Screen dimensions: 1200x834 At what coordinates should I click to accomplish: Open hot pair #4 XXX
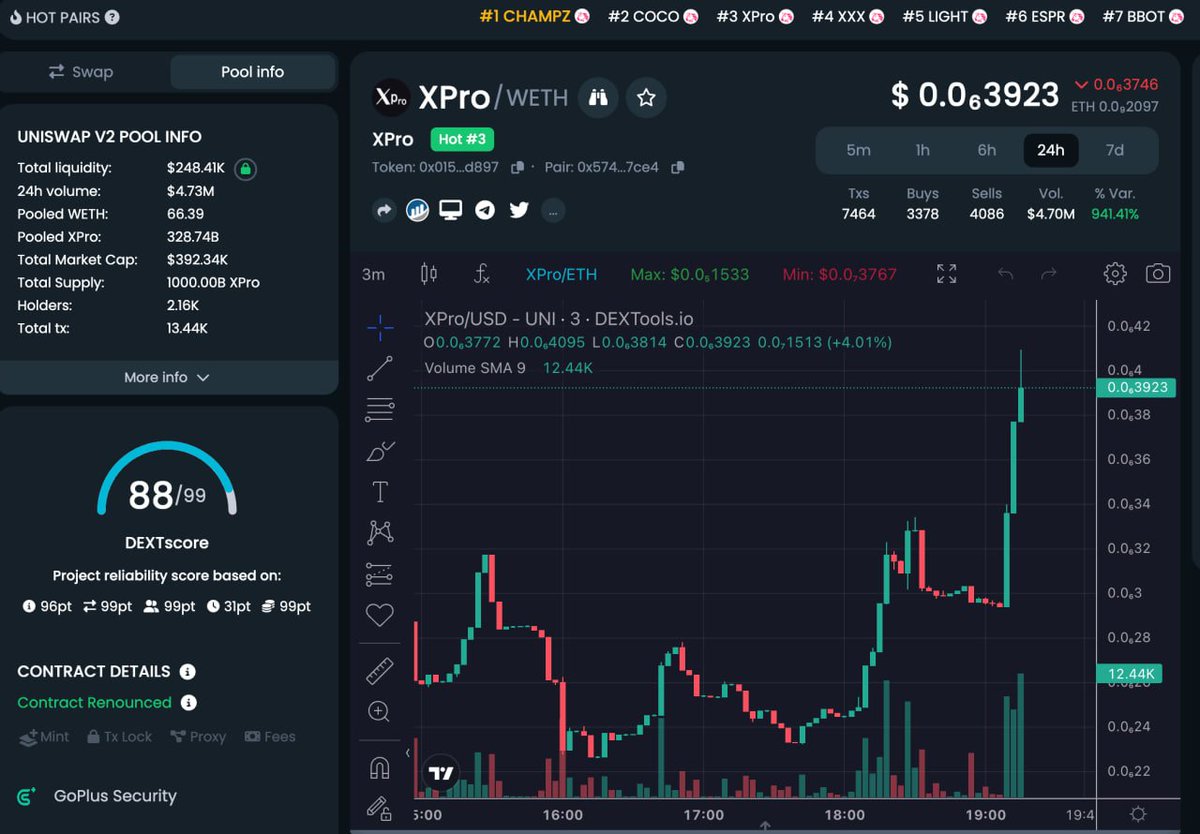[847, 17]
